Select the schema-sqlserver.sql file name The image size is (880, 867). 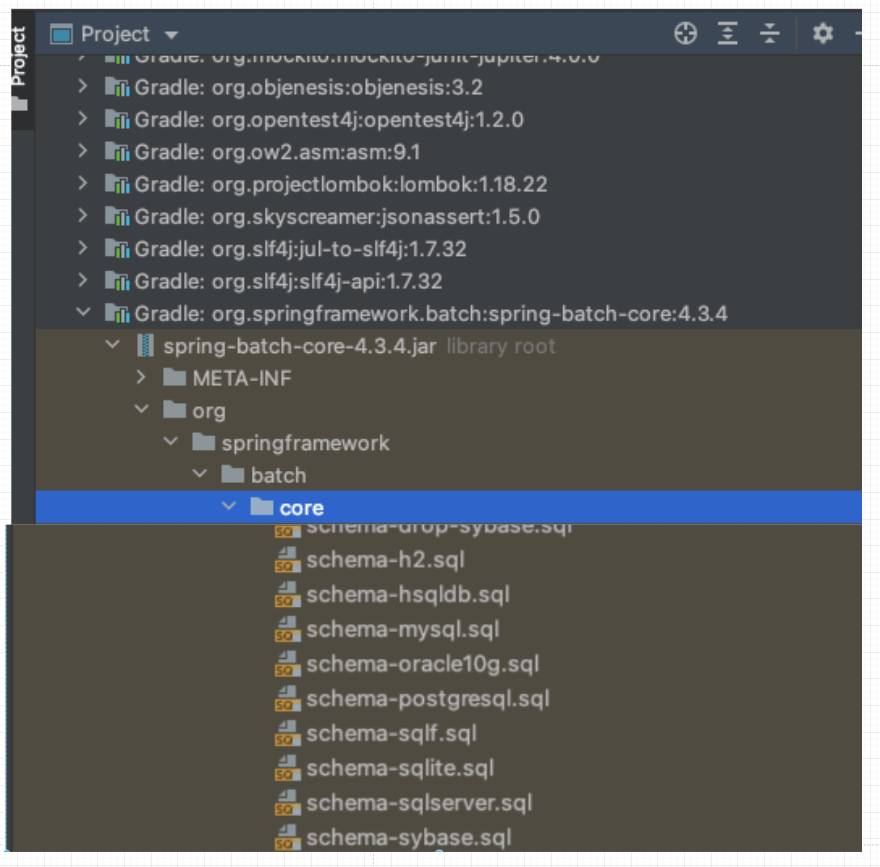point(419,803)
